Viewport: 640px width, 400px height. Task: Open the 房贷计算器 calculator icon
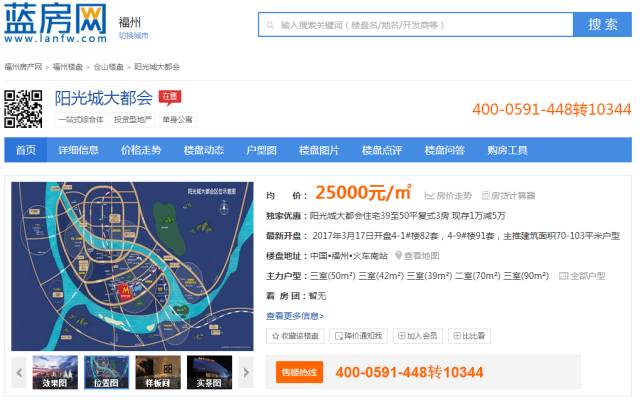pos(485,196)
